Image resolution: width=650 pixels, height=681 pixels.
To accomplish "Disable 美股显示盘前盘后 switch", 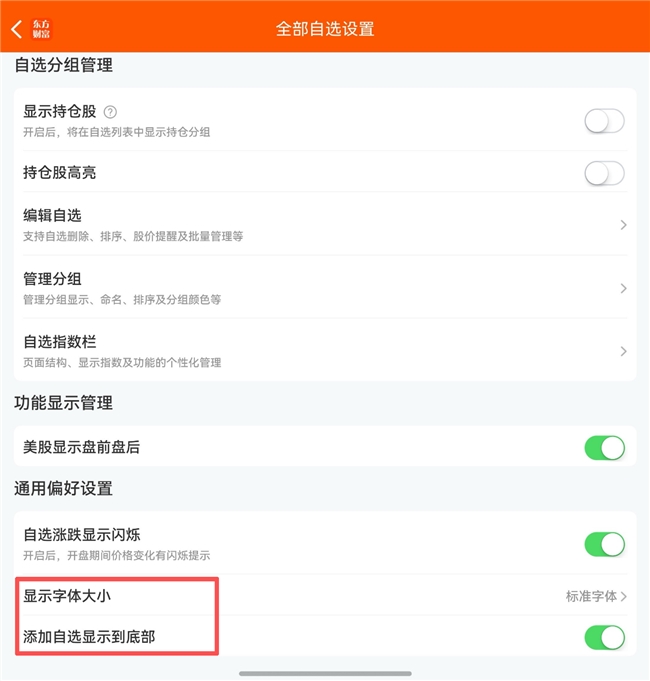I will pos(604,448).
